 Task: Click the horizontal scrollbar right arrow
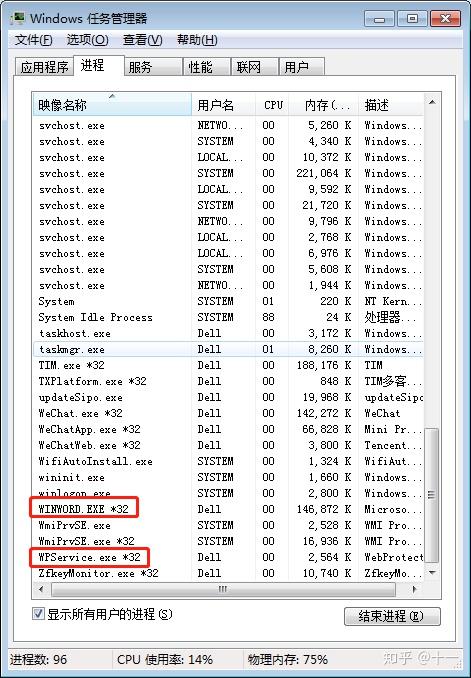pos(415,589)
